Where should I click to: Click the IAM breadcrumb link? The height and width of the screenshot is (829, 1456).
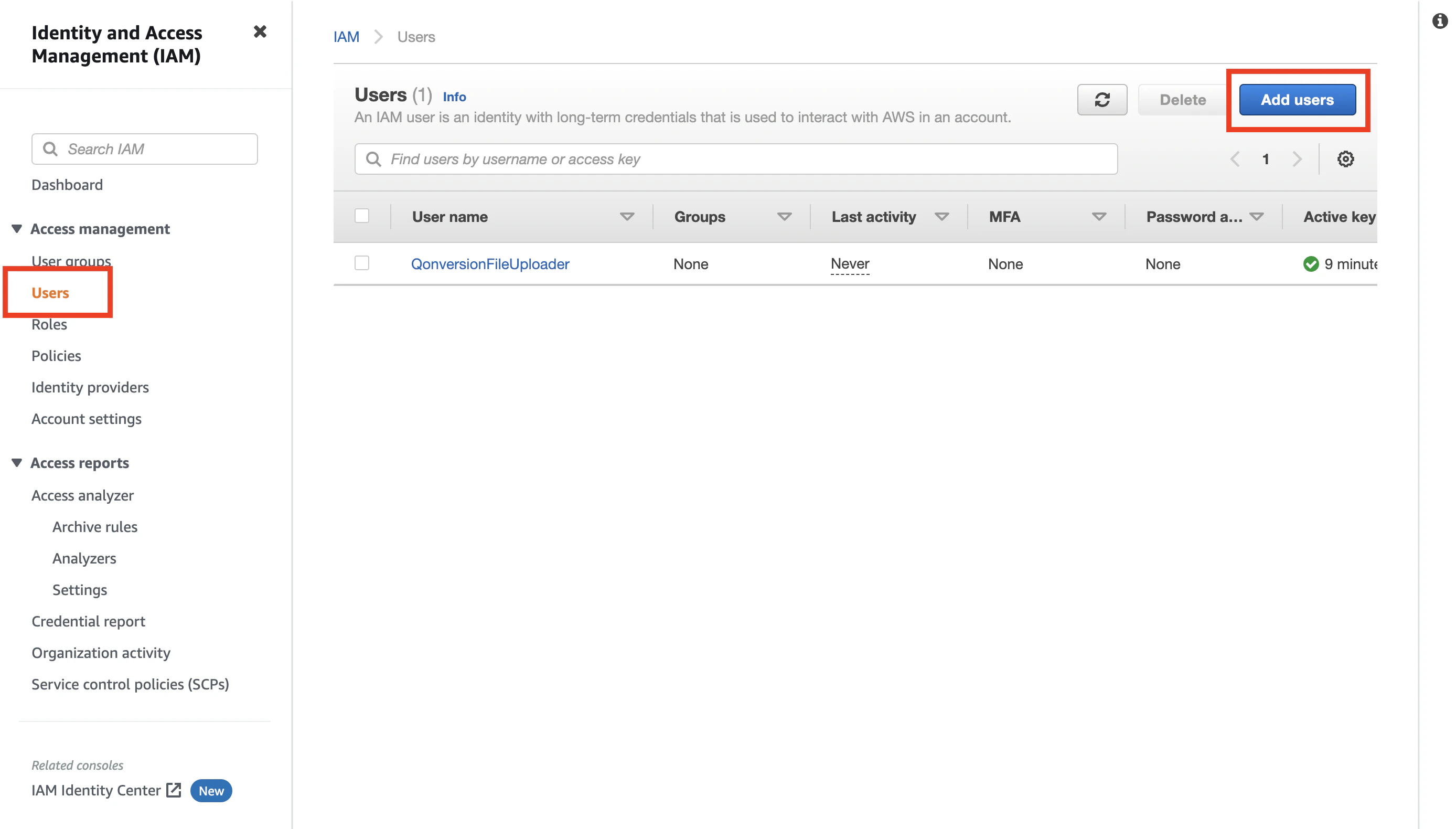click(346, 37)
